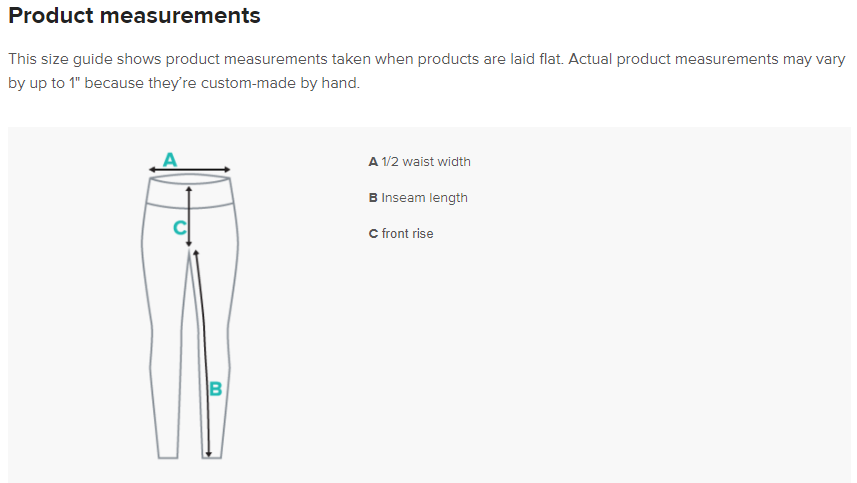
Task: Click the left leg of the leggings illustration
Action: coord(165,350)
